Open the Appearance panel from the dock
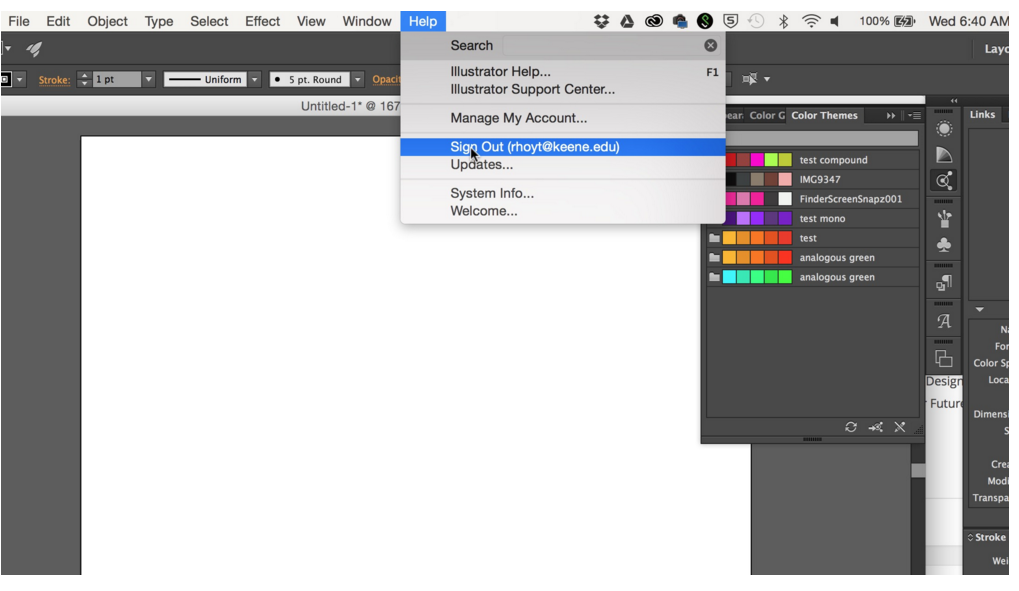 [x=944, y=129]
